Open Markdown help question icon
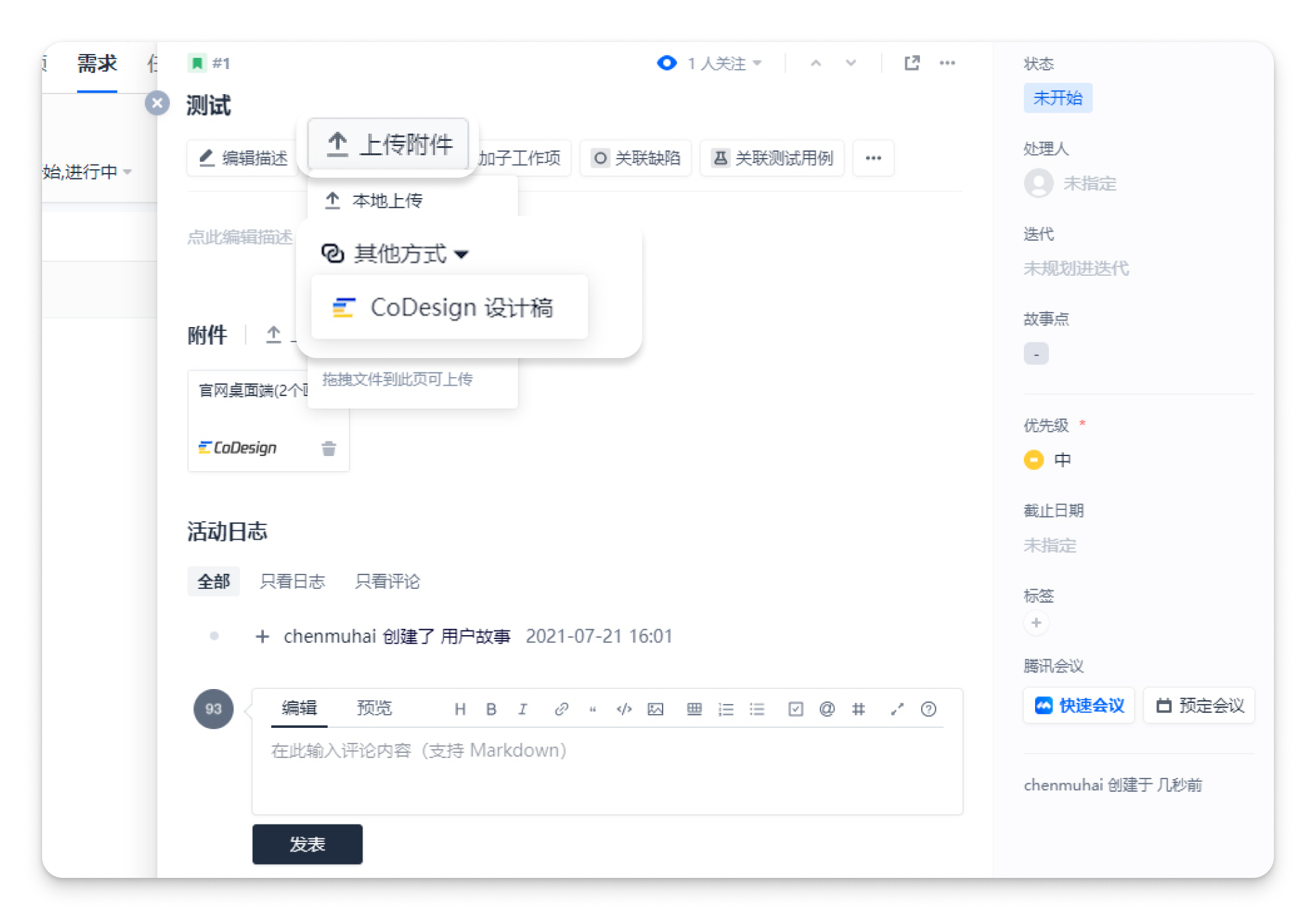Viewport: 1316px width, 920px height. tap(928, 709)
